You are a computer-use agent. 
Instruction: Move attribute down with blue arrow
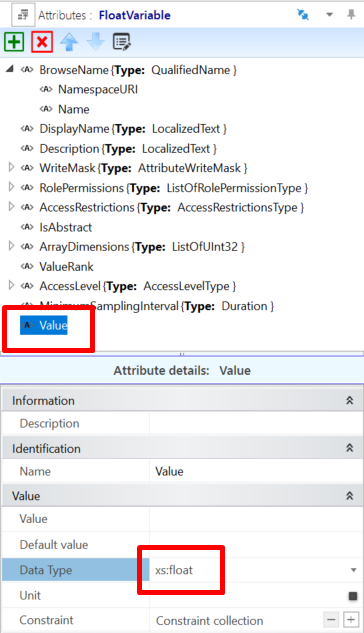pyautogui.click(x=96, y=42)
